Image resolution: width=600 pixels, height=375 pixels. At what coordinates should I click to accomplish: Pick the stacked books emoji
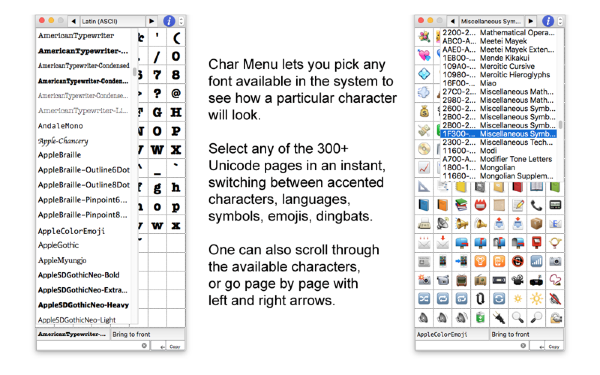coord(461,205)
